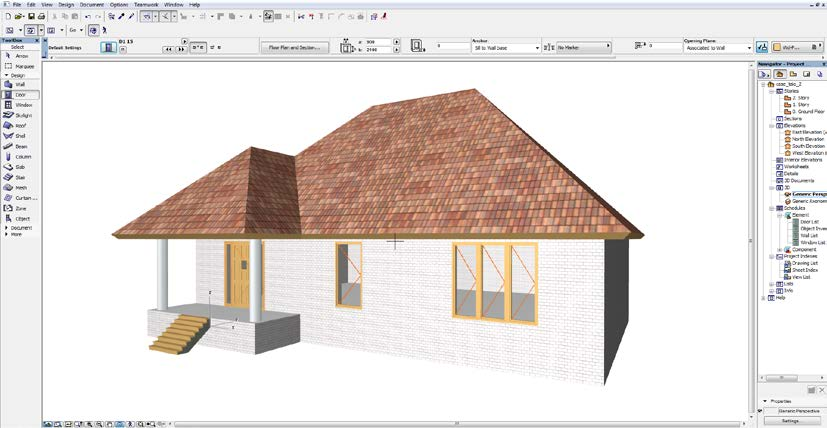The height and width of the screenshot is (428, 827).
Task: Open the Opening Plane 'Associated to Wall' dropdown
Action: point(718,47)
